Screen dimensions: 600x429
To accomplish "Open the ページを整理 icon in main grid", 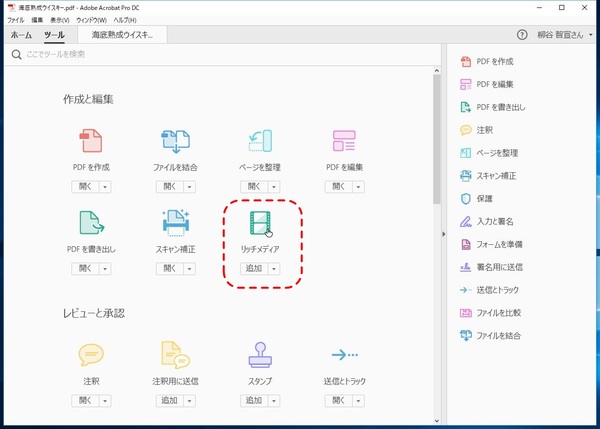I will [x=260, y=141].
